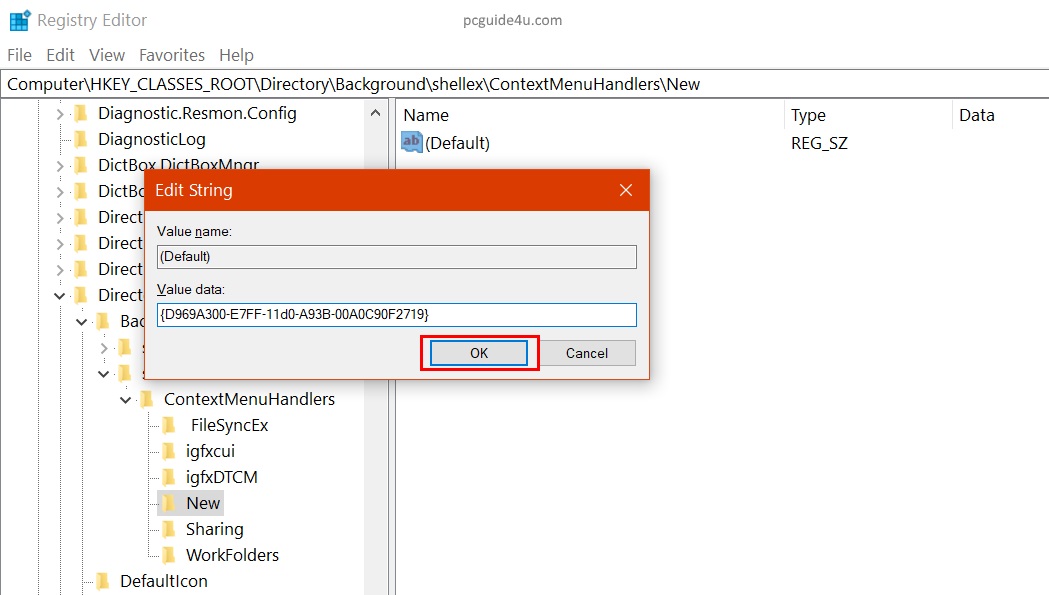Click the registry path address bar
Image resolution: width=1049 pixels, height=595 pixels.
[524, 84]
